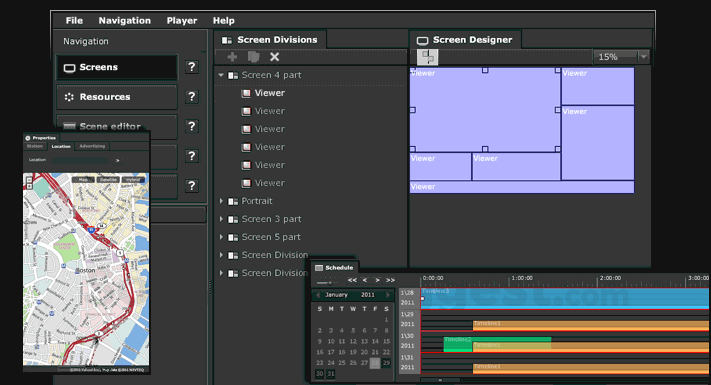Viewport: 711px width, 385px height.
Task: Open the Scene editor section
Action: 117,126
